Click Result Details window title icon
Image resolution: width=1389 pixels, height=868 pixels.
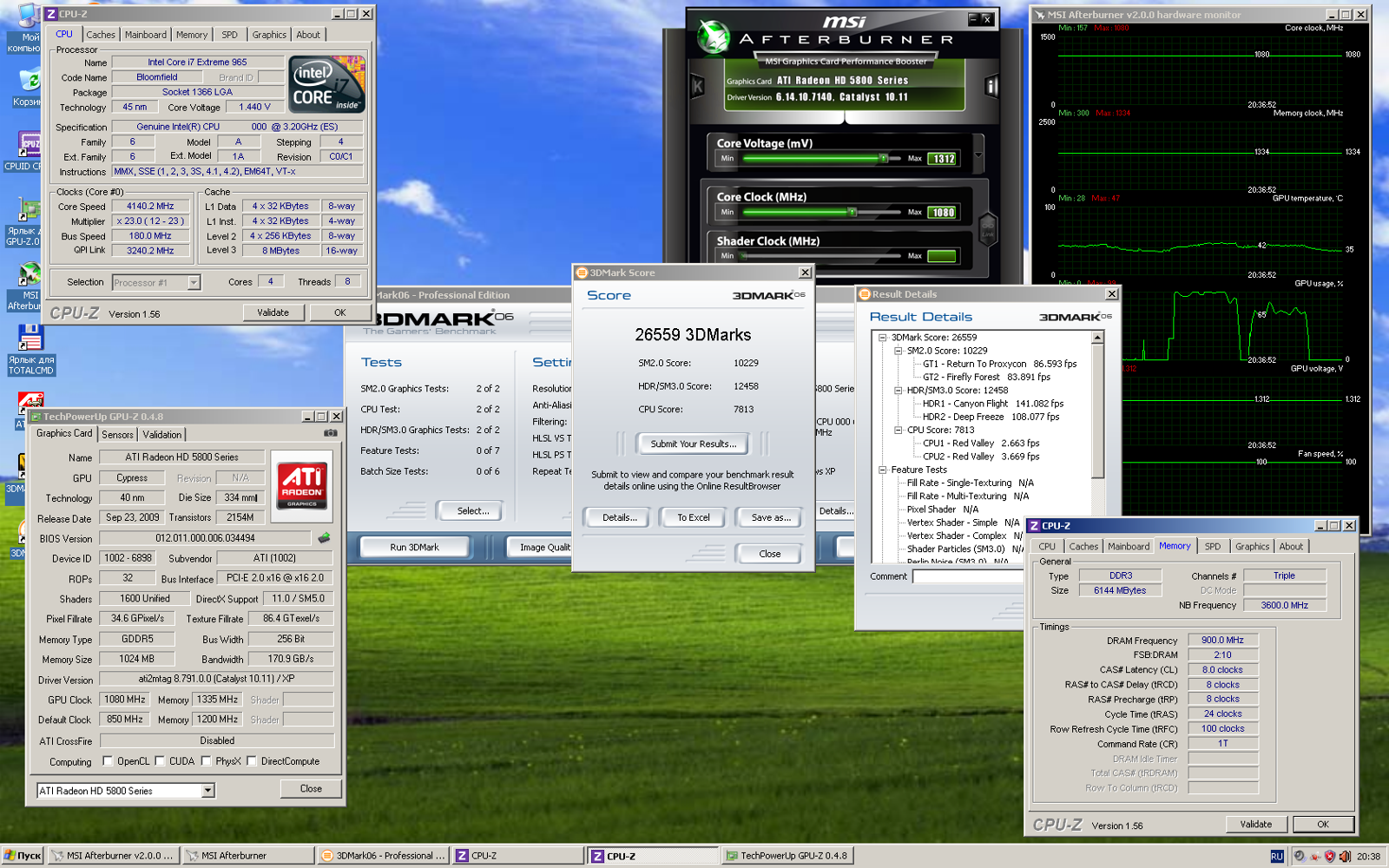pyautogui.click(x=865, y=294)
